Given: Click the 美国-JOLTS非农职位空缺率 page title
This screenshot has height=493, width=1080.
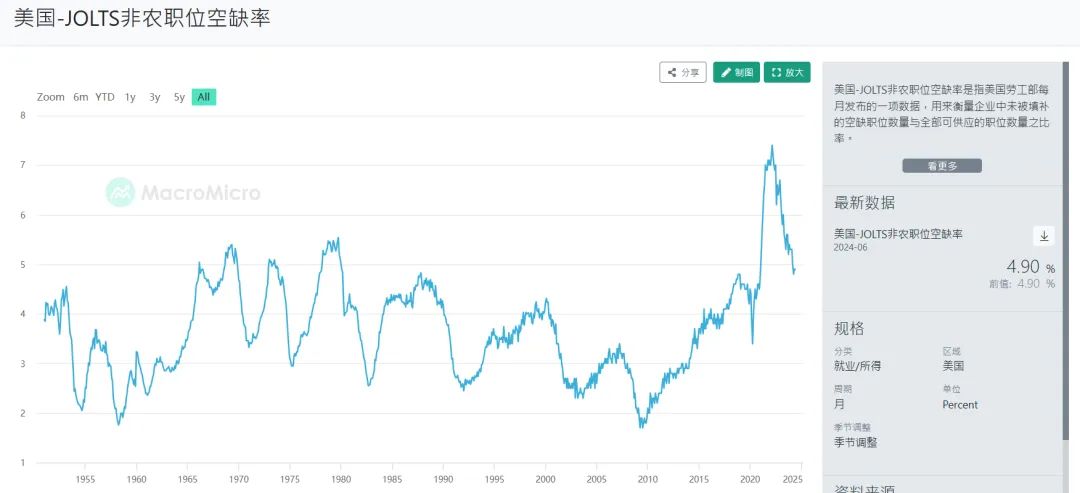Looking at the screenshot, I should point(143,19).
